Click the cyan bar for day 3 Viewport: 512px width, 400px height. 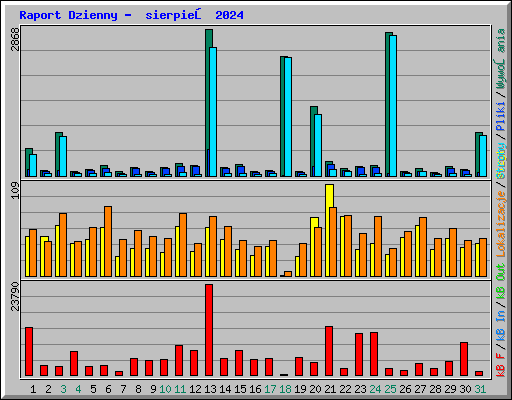(x=63, y=156)
